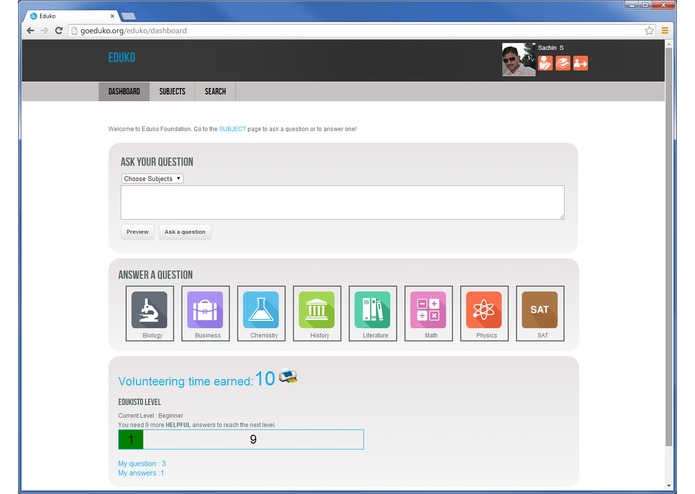Open the Chrome hamburger menu

[x=665, y=31]
